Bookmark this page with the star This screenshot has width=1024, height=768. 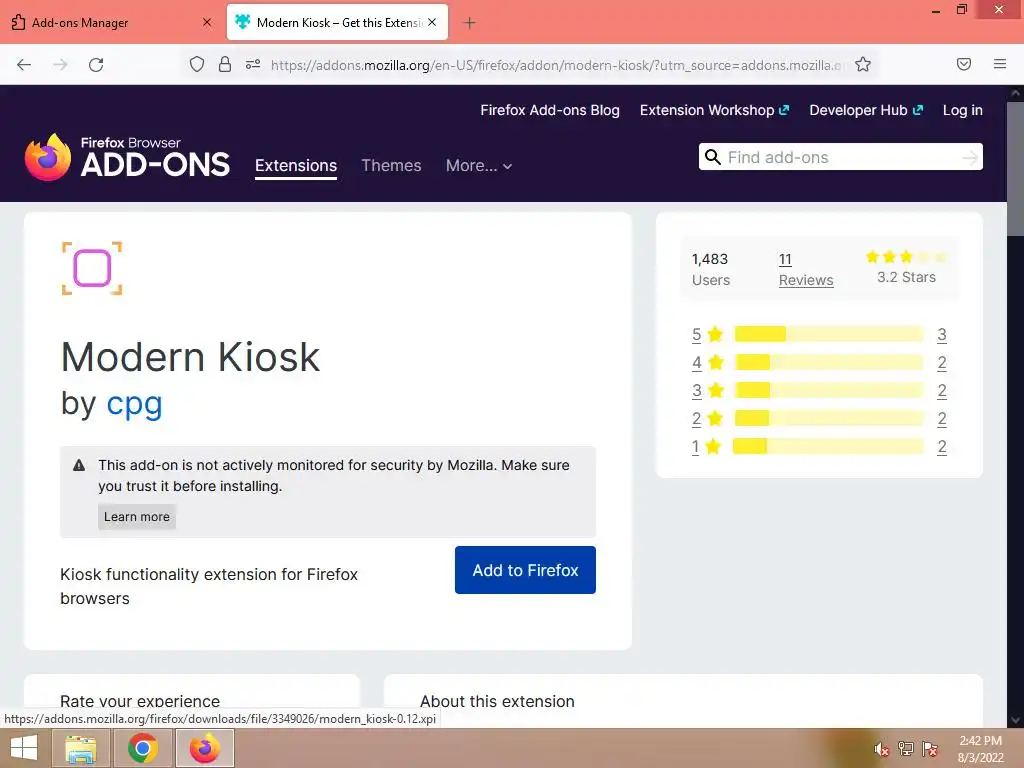[x=863, y=64]
